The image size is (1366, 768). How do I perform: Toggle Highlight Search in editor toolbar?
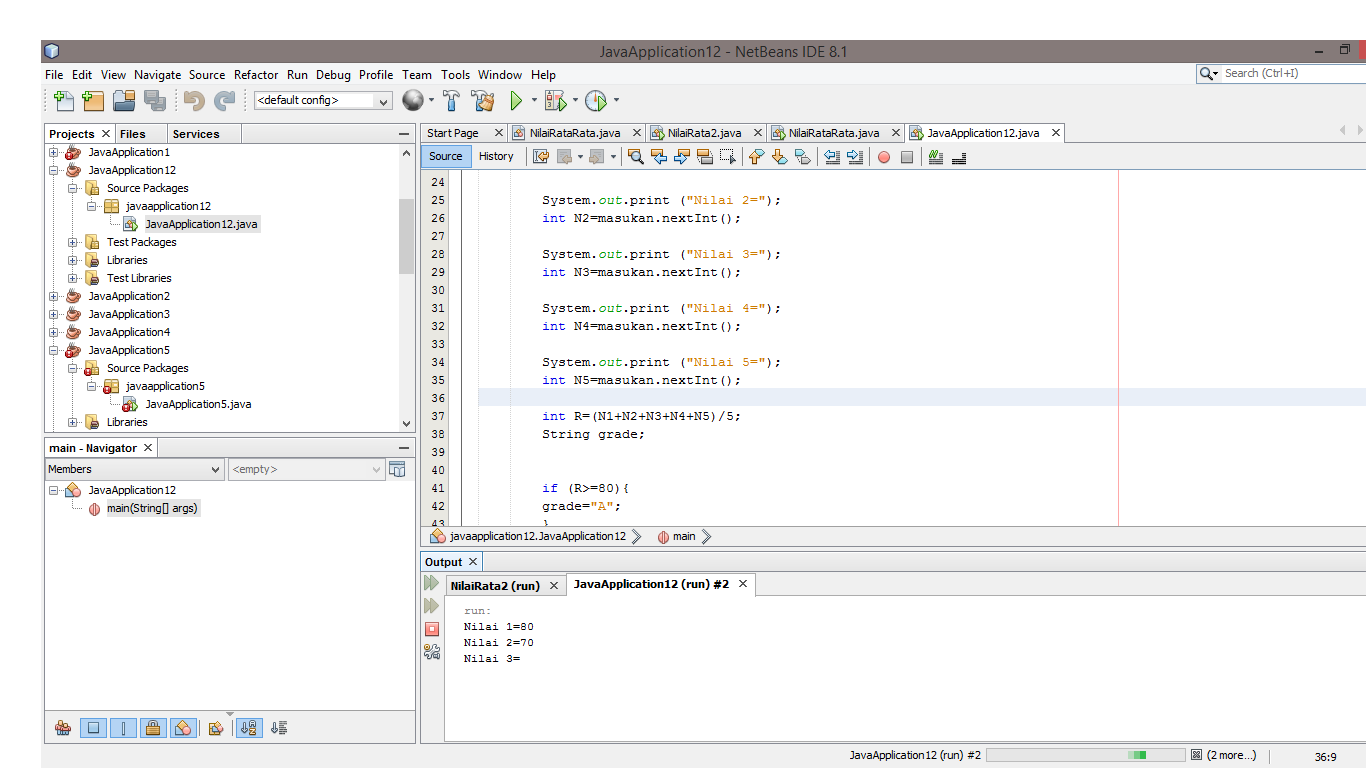coord(705,156)
